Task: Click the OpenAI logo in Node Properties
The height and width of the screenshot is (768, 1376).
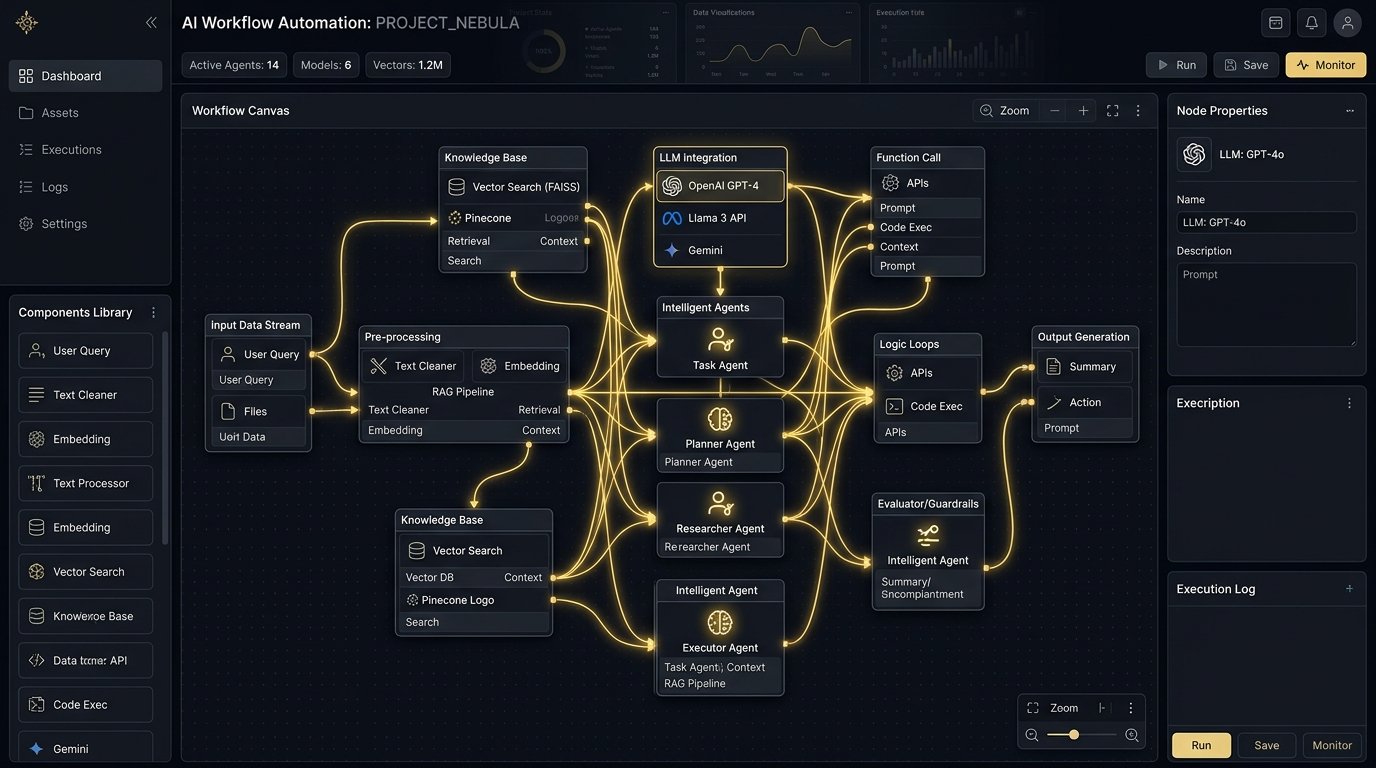Action: pos(1194,154)
